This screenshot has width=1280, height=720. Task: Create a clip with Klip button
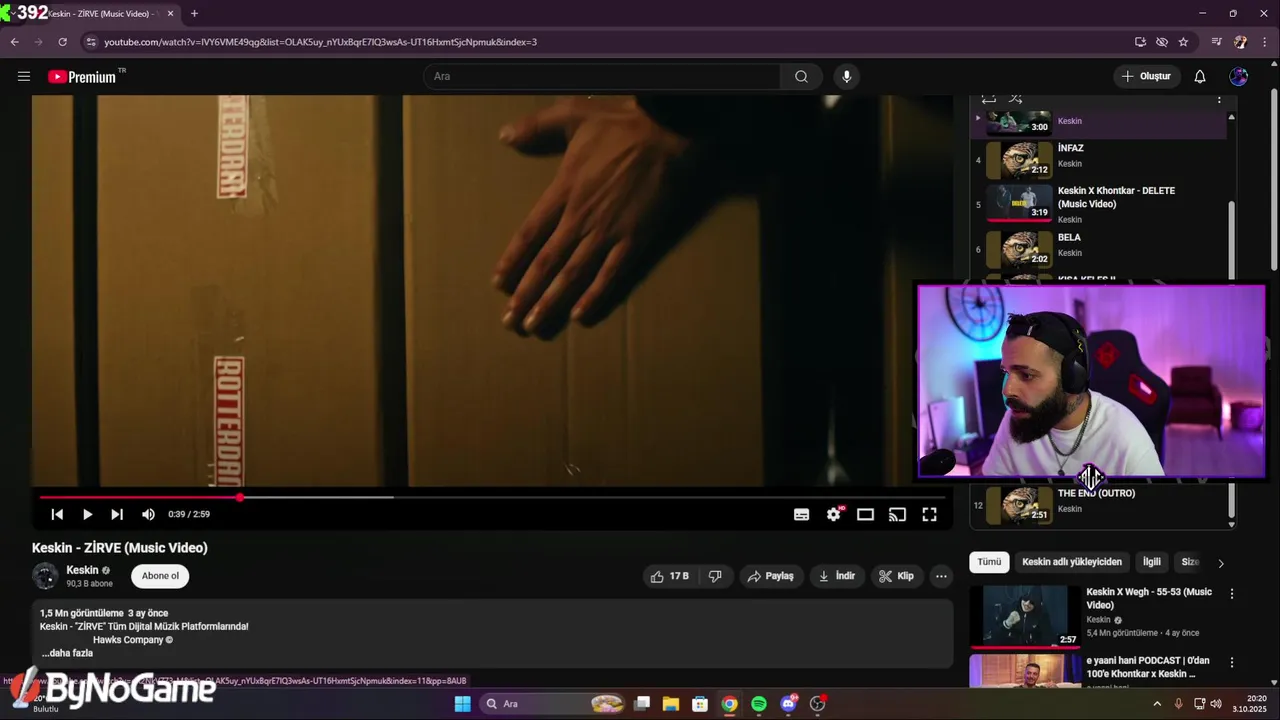(896, 576)
